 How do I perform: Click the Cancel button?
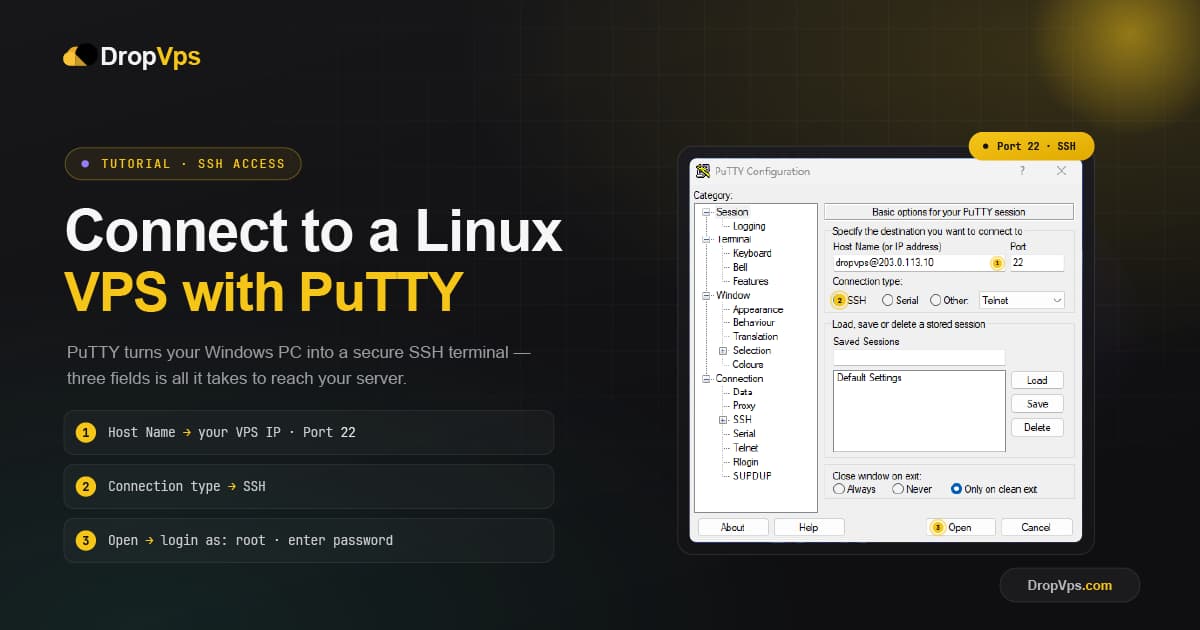1036,527
